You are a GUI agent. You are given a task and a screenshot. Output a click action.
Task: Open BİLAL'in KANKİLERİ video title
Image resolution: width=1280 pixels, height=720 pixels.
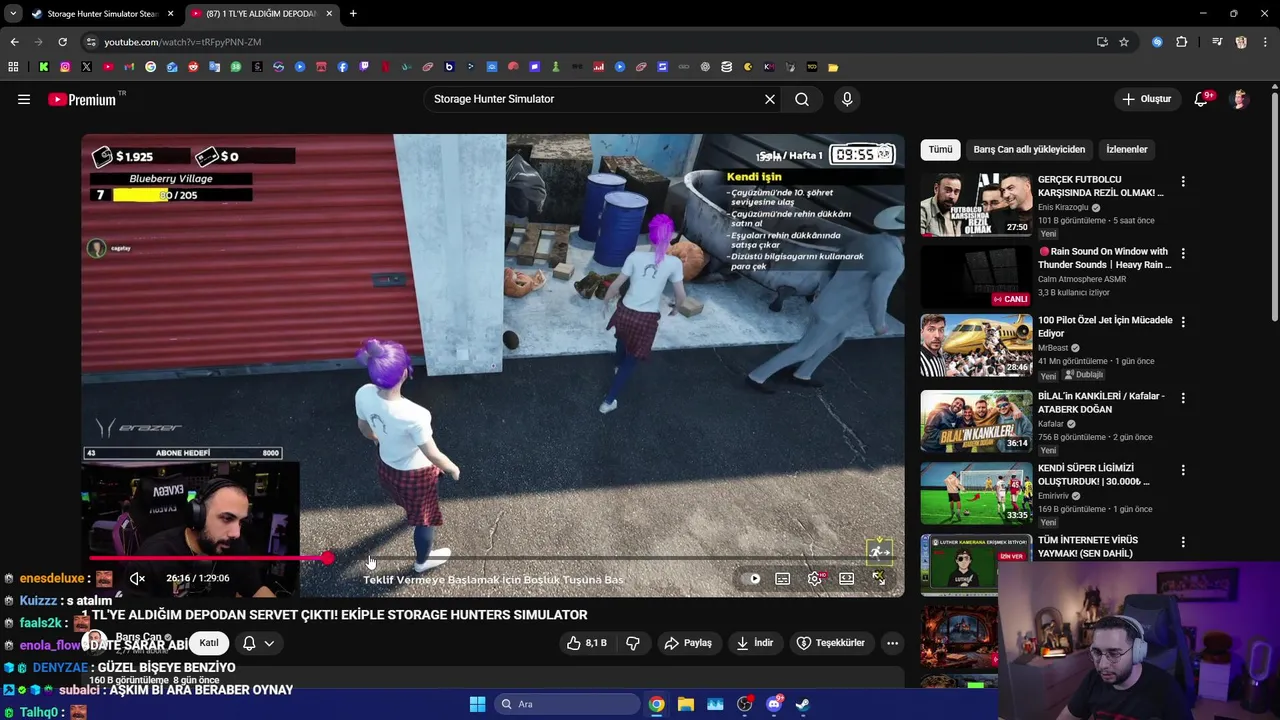point(1101,402)
